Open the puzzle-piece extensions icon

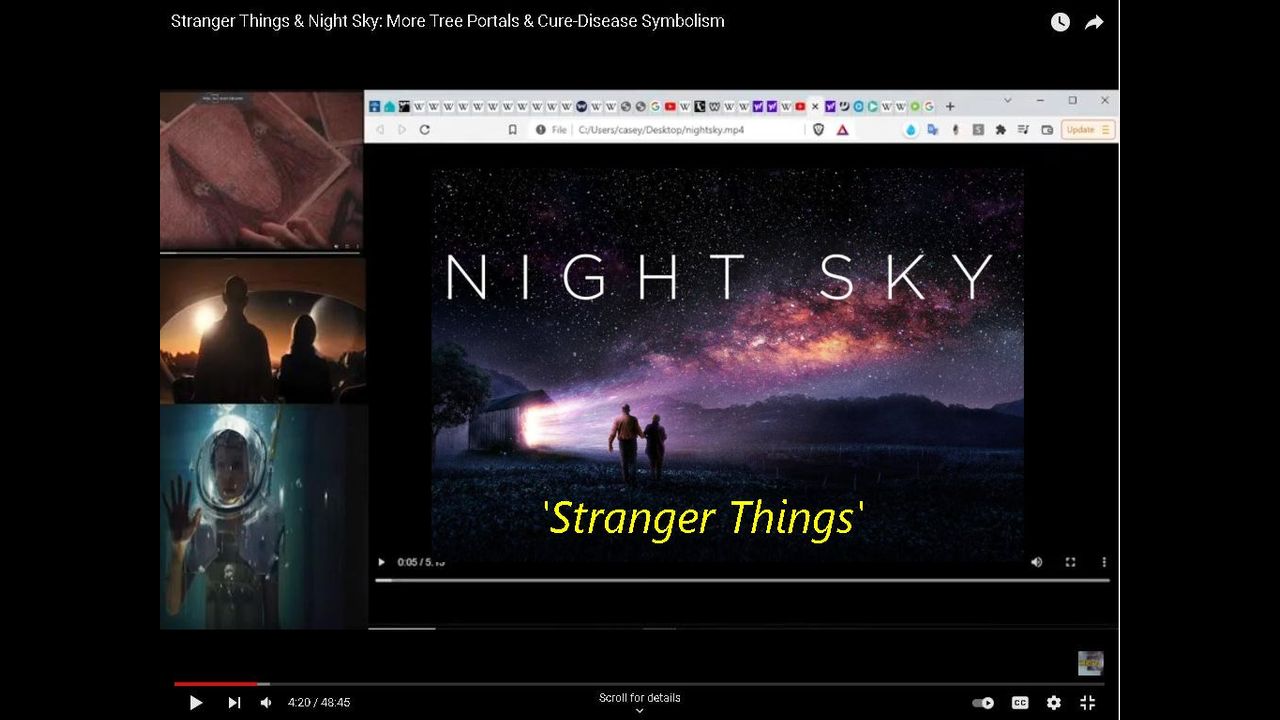[x=1000, y=130]
